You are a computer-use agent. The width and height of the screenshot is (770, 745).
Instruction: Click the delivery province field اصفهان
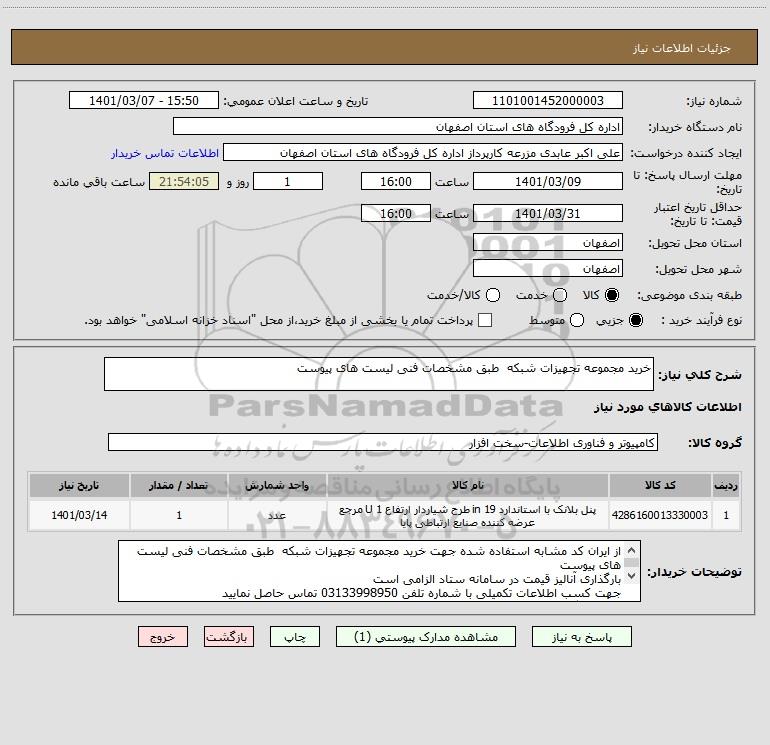(548, 243)
